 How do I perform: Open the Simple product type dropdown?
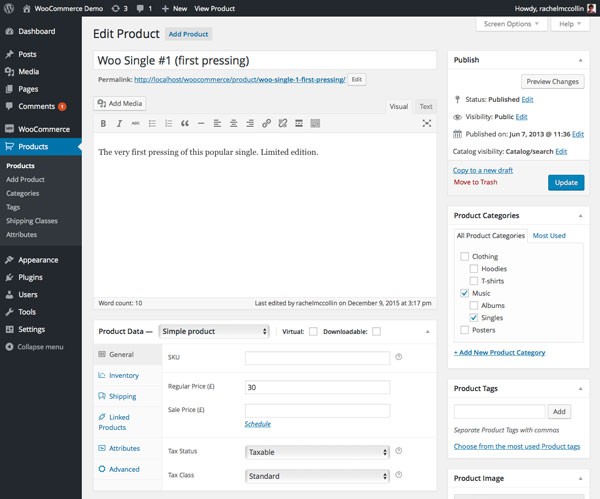pyautogui.click(x=214, y=331)
